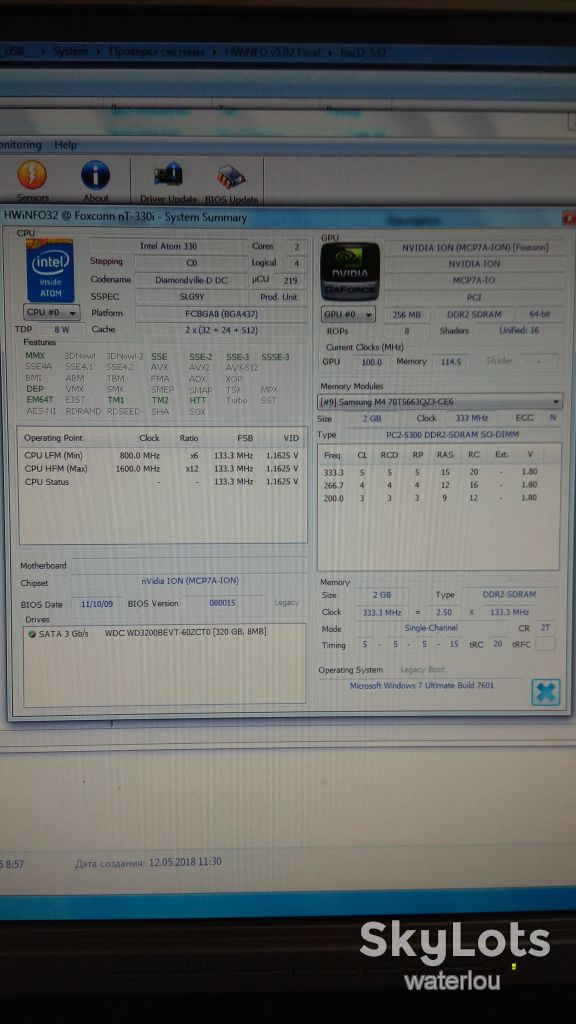Viewport: 576px width, 1024px height.
Task: Click the Intel Atom CPU logo
Action: pos(50,271)
